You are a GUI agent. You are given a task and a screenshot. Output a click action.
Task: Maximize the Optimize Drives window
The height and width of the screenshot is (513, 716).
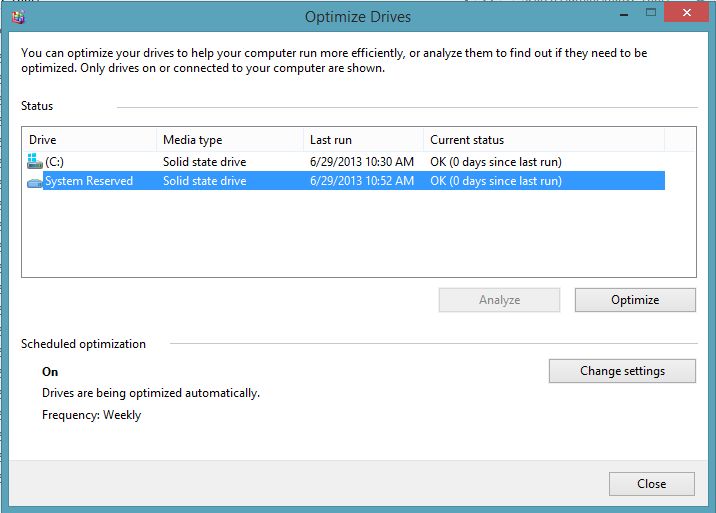click(651, 13)
